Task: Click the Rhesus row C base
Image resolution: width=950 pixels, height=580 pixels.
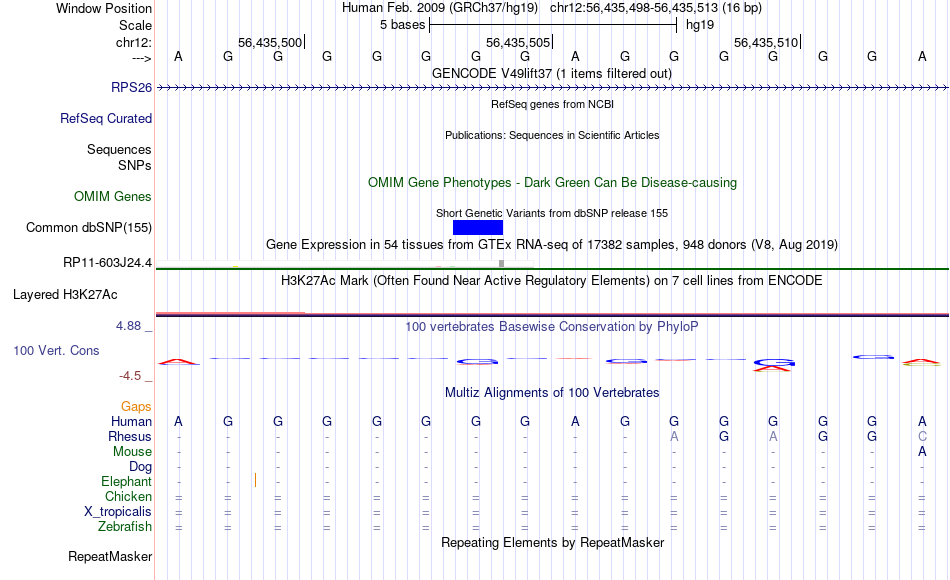Action: 922,436
